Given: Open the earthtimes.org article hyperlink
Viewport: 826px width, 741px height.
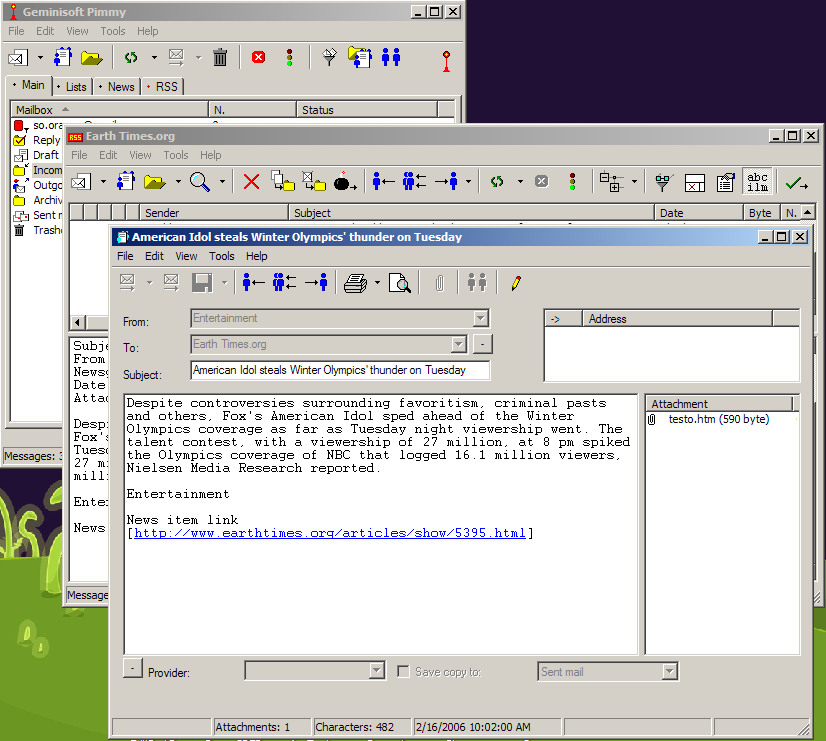Looking at the screenshot, I should [x=330, y=533].
